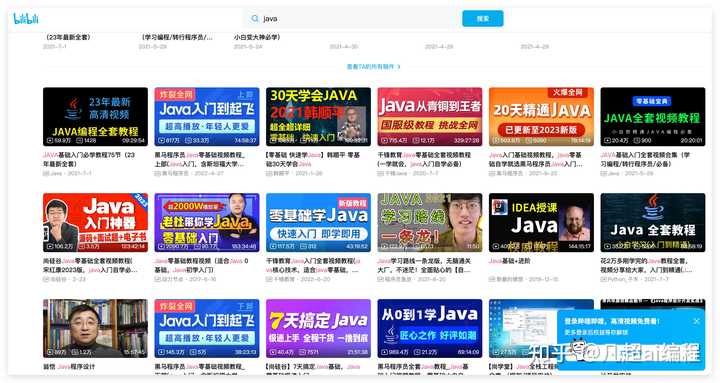Image resolution: width=720 pixels, height=383 pixels.
Task: Open title 'Java零基础教程视频（适合Java 0基础'
Action: point(202,265)
